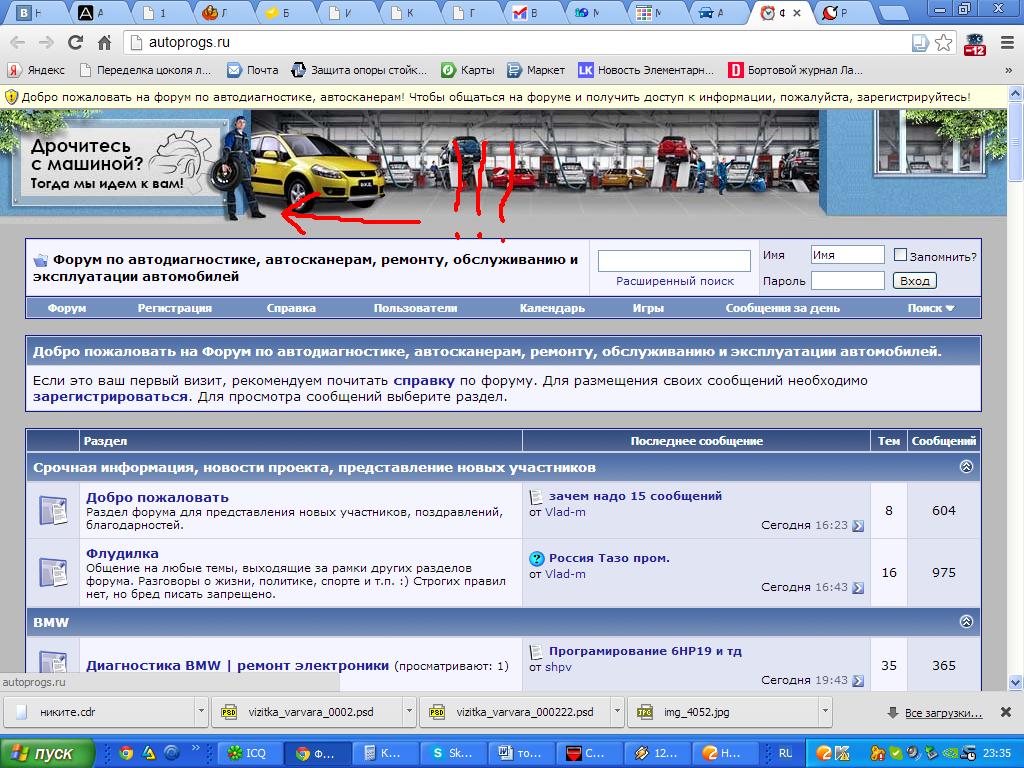1024x768 pixels.
Task: Tick the Запомнить checkbox
Action: pyautogui.click(x=900, y=255)
